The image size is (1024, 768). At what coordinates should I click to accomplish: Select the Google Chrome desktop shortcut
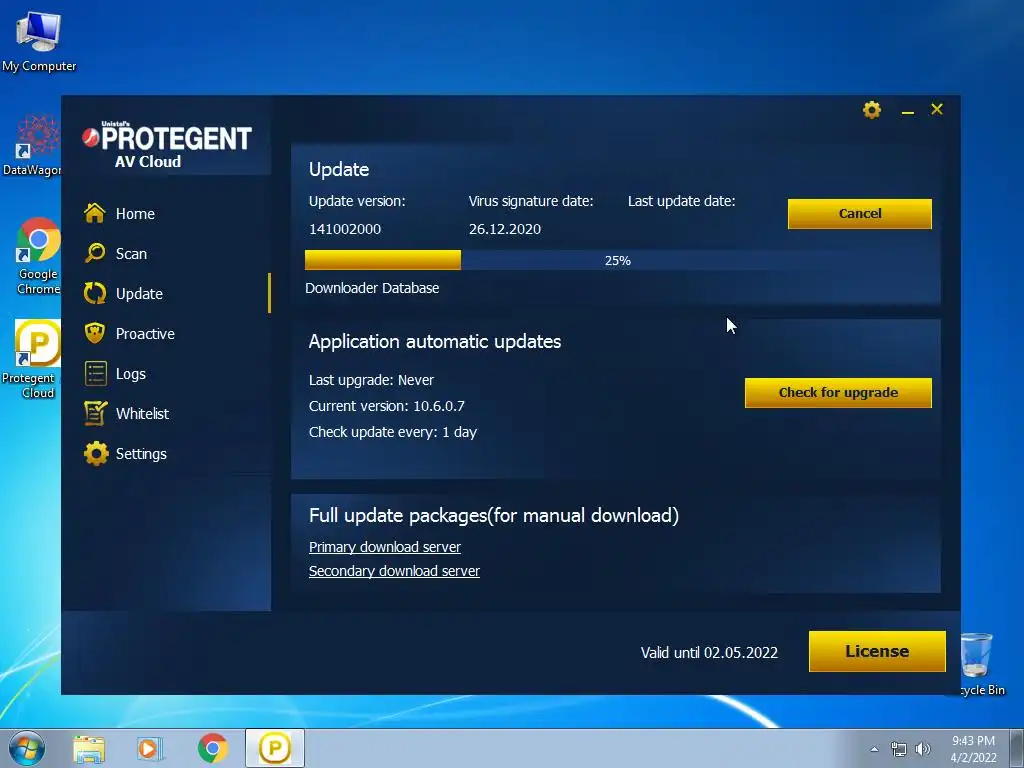coord(37,256)
